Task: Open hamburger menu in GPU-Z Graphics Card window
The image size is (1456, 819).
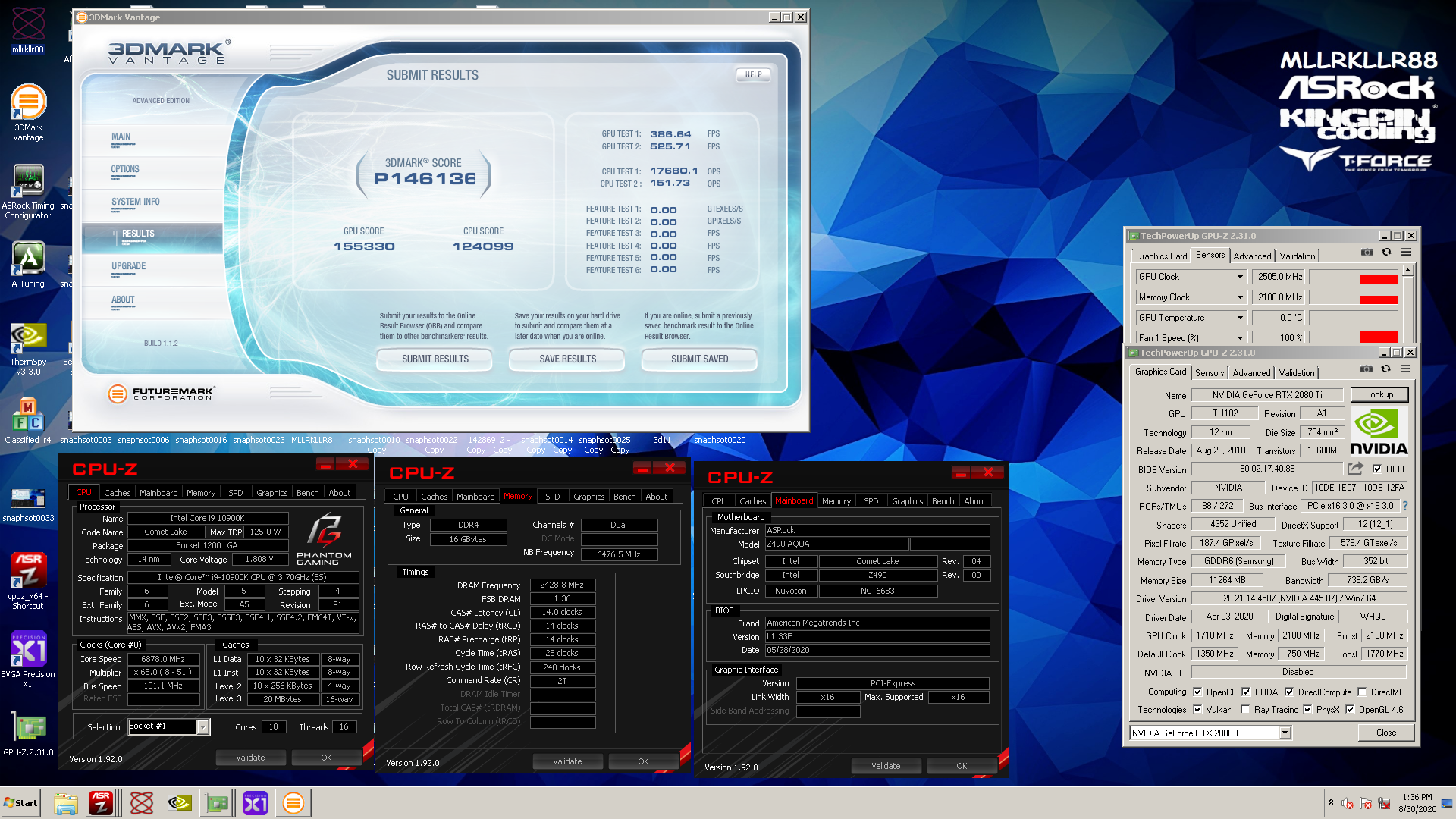Action: pyautogui.click(x=1405, y=369)
